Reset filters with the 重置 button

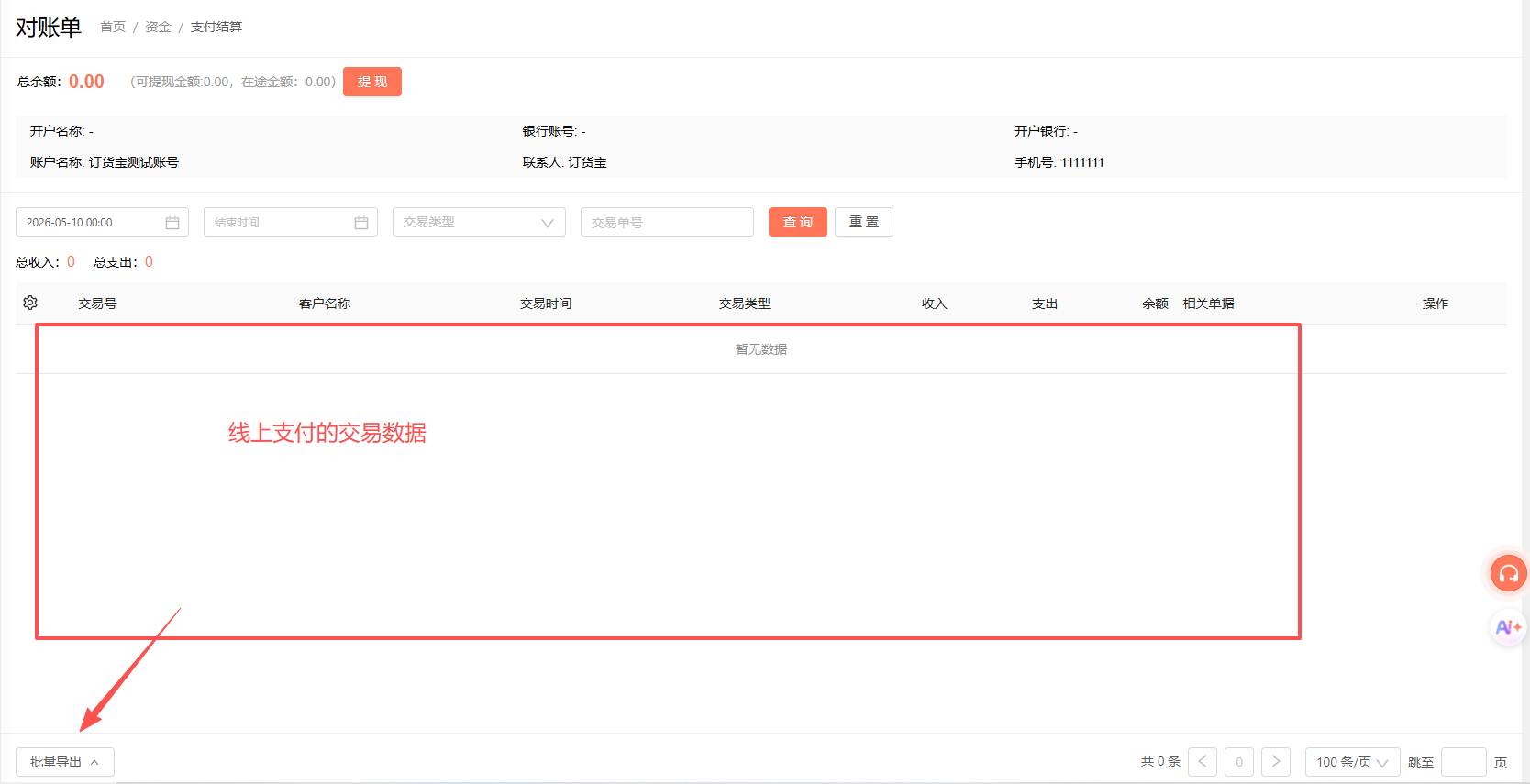864,222
